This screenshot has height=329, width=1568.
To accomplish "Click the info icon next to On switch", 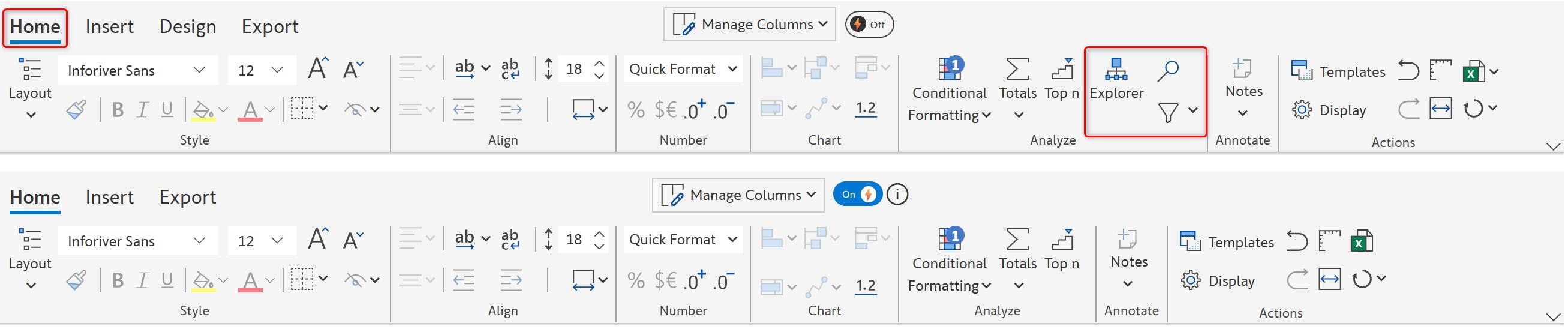I will (897, 195).
